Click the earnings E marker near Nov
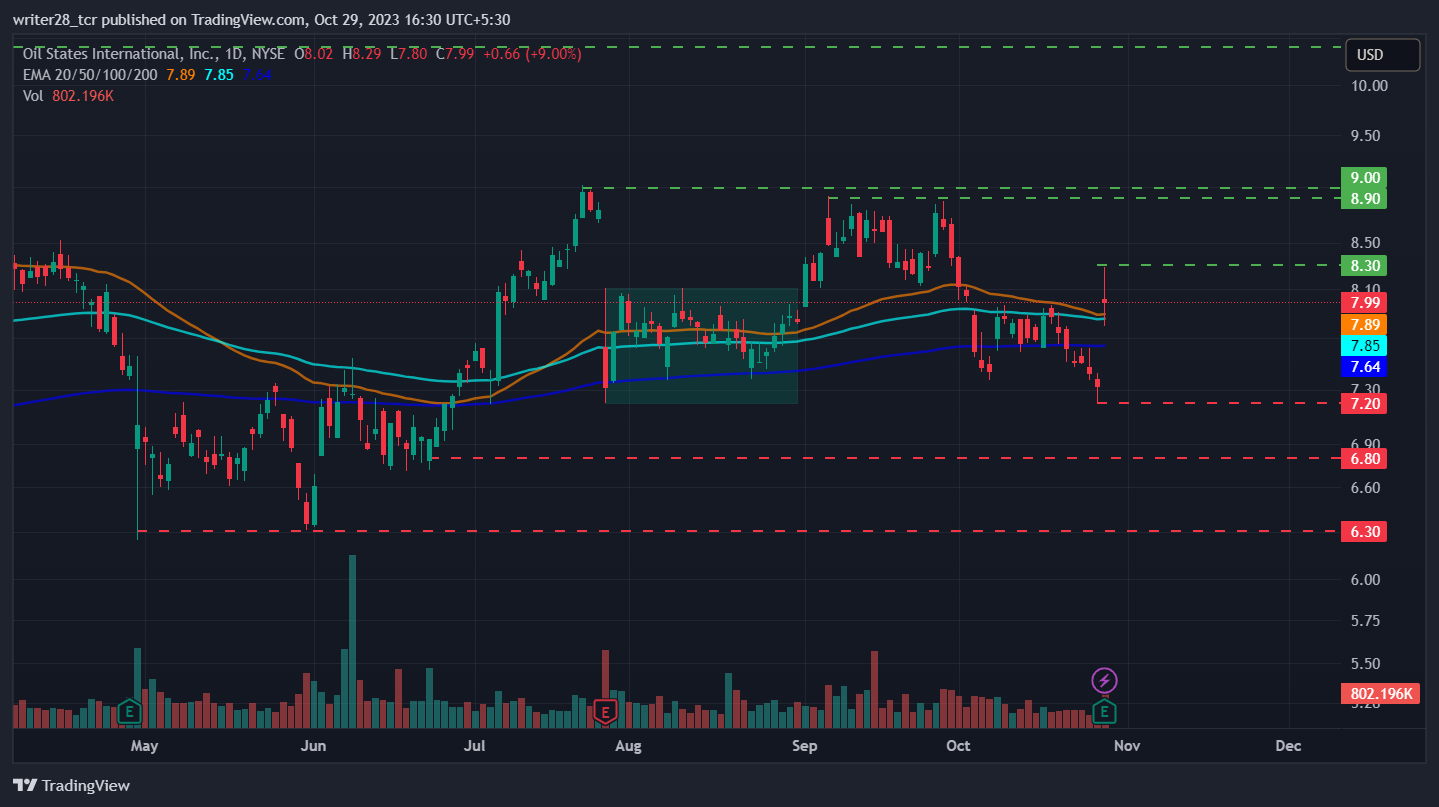The image size is (1439, 807). click(1104, 712)
